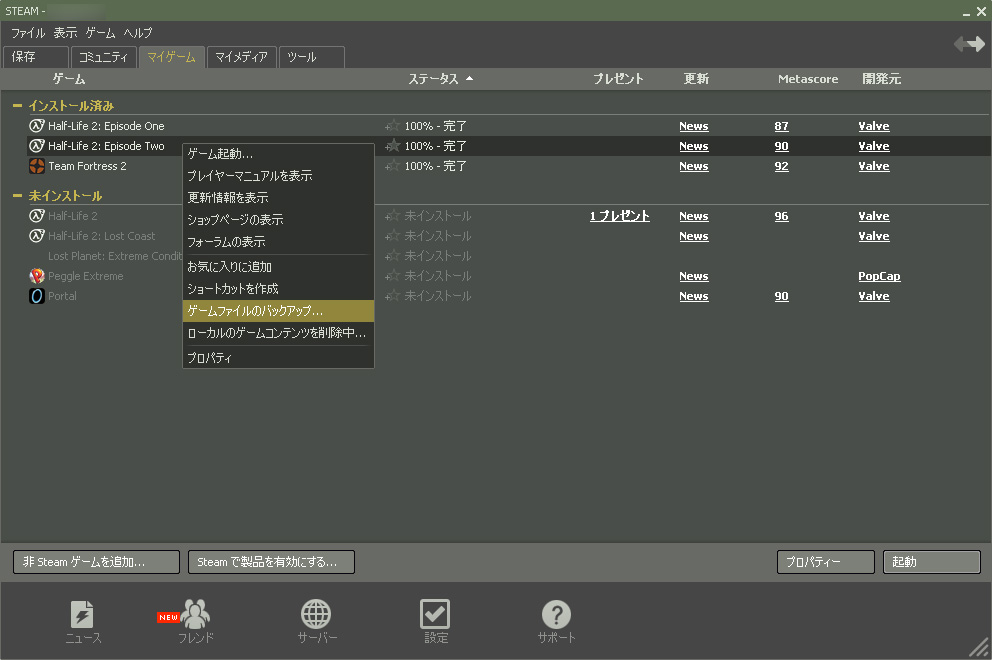Open the 1 プレゼント gift link
This screenshot has width=992, height=660.
coord(619,216)
